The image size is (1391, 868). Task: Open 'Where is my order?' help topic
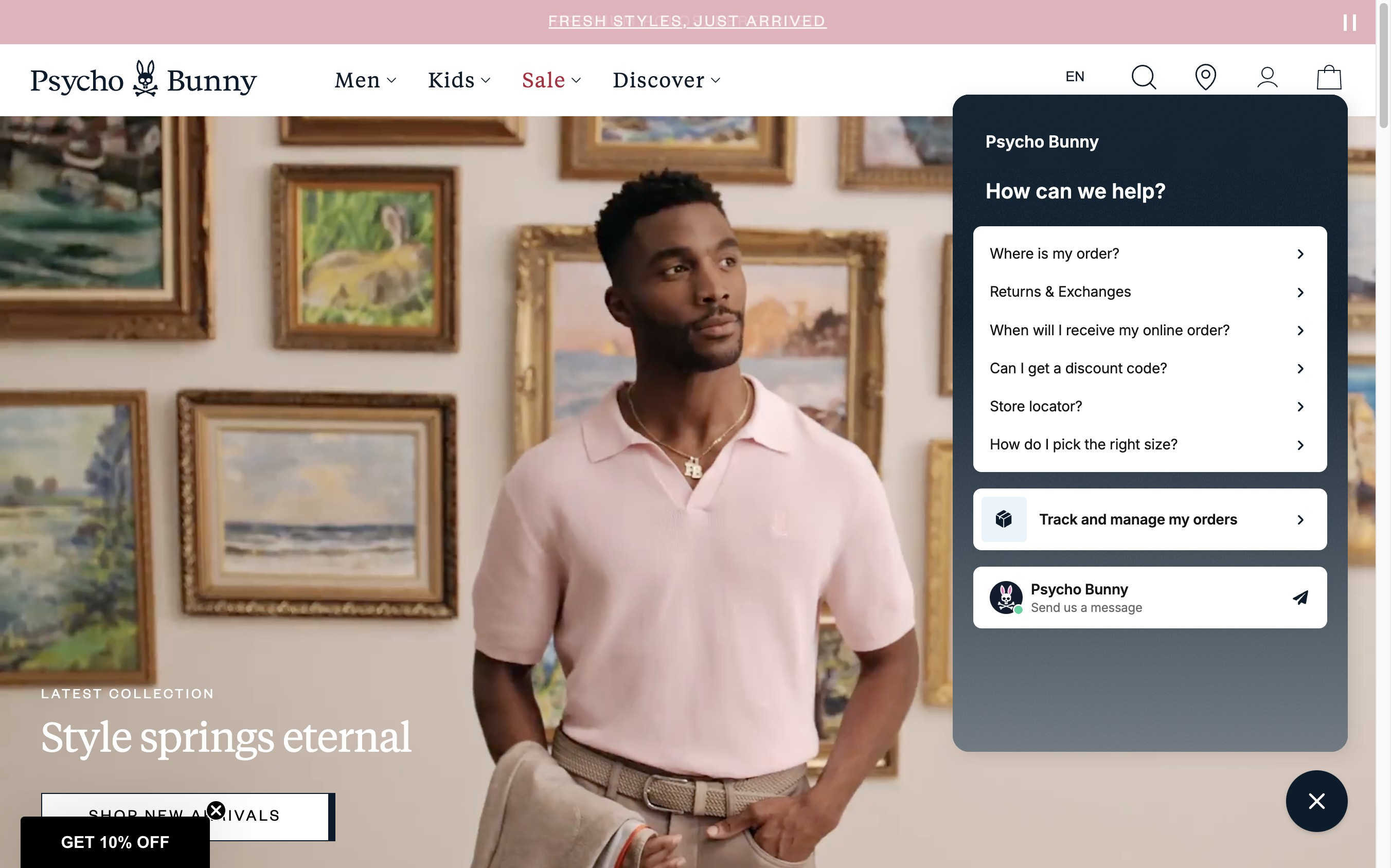tap(1149, 254)
